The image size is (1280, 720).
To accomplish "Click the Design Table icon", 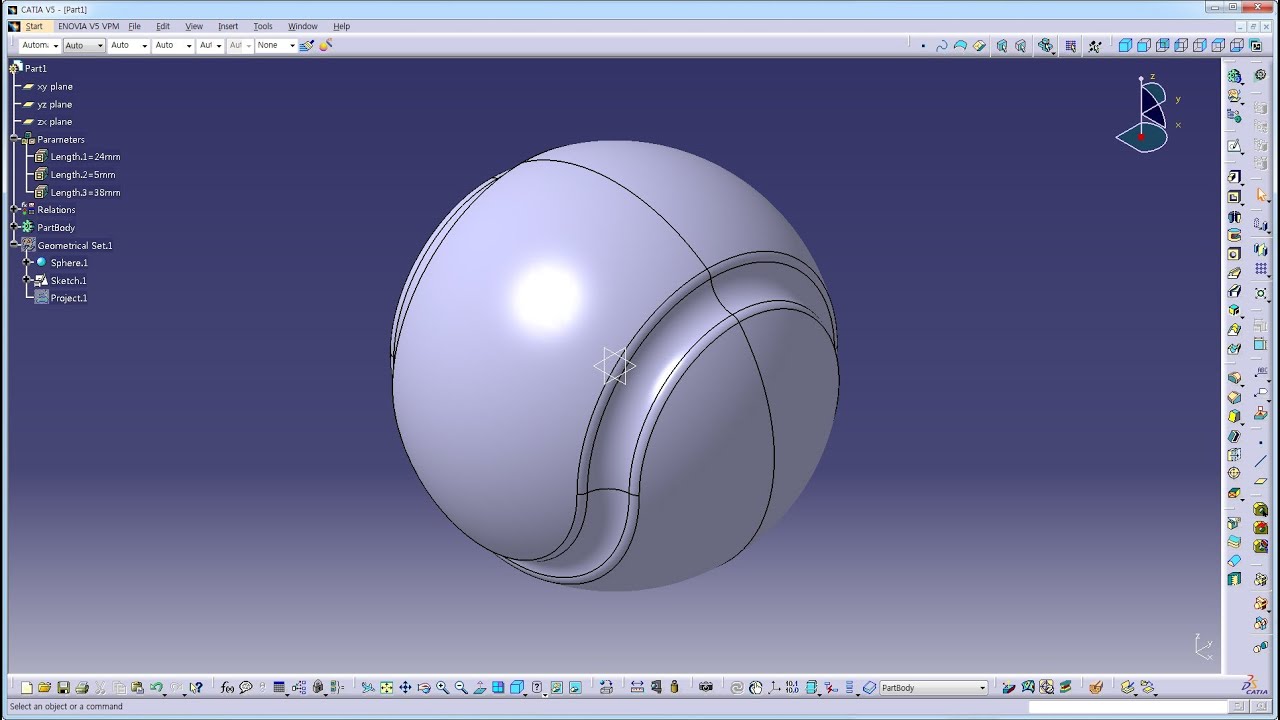I will [279, 688].
